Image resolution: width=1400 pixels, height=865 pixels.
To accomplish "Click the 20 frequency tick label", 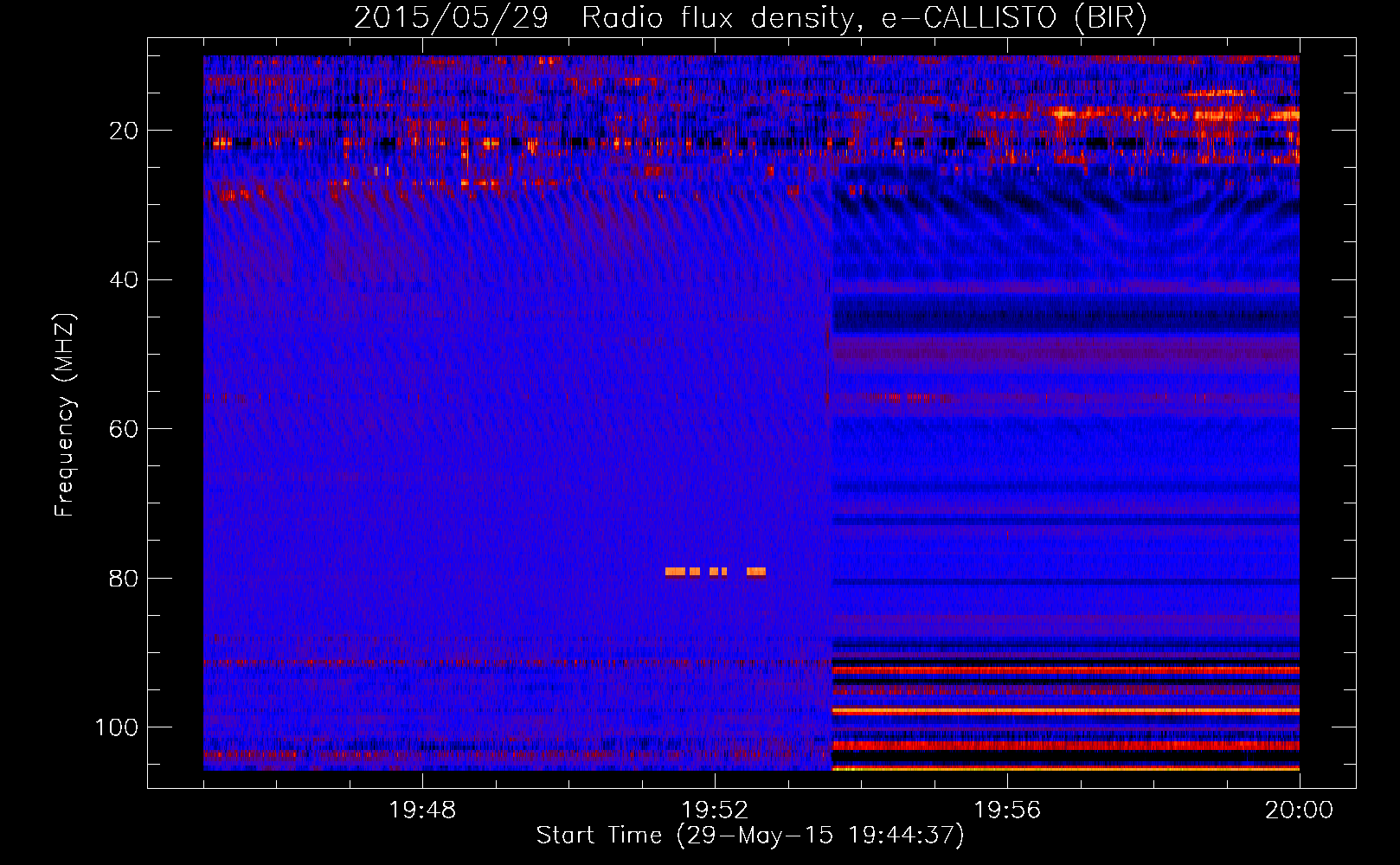I will click(124, 131).
